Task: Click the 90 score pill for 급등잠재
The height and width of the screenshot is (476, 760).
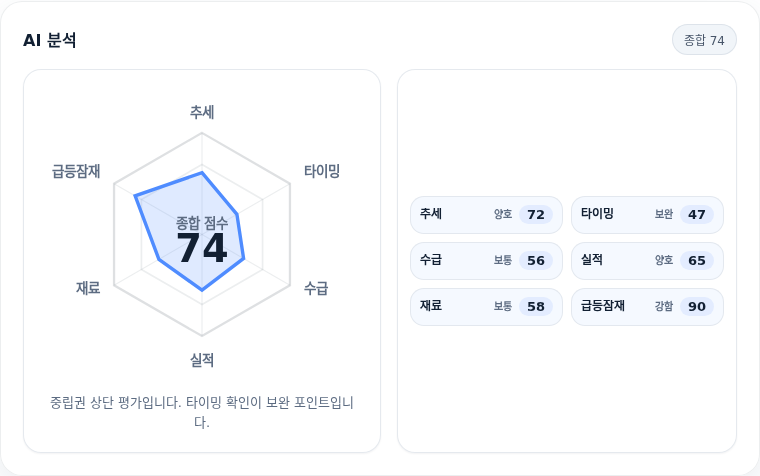Action: coord(697,307)
